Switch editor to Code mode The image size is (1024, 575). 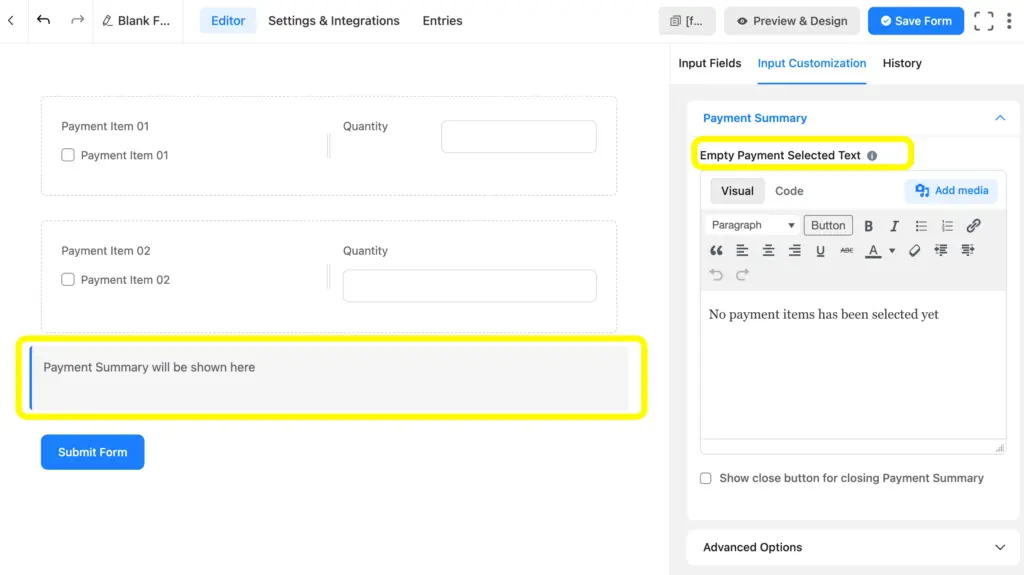[789, 191]
